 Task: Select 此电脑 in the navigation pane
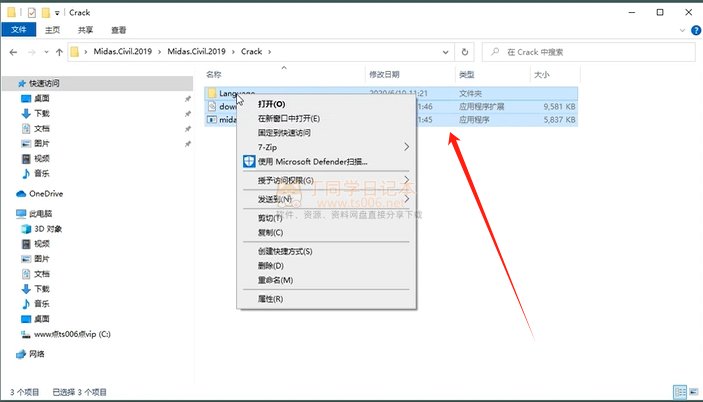point(40,214)
